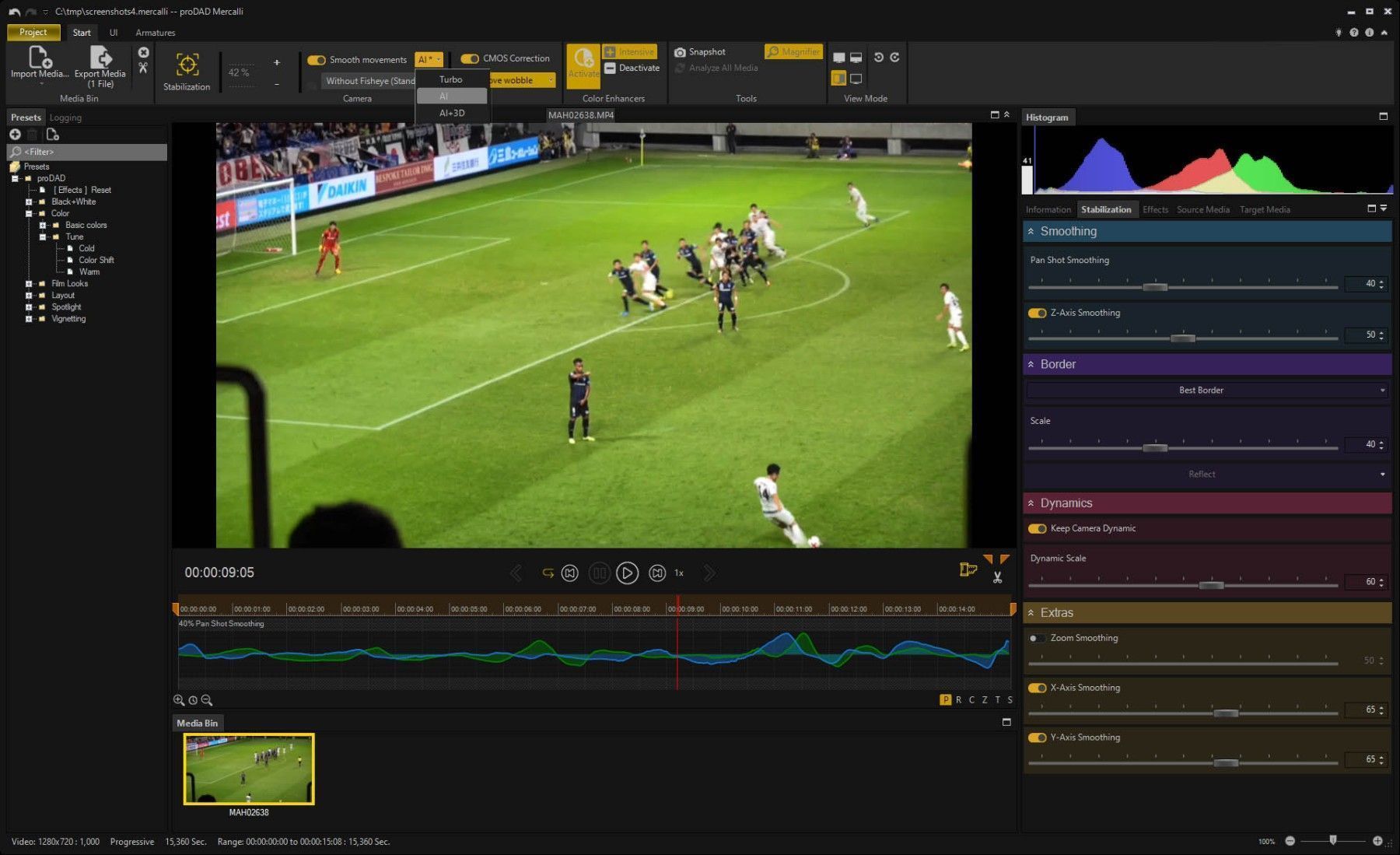
Task: Click the Deactivate button
Action: tap(632, 68)
